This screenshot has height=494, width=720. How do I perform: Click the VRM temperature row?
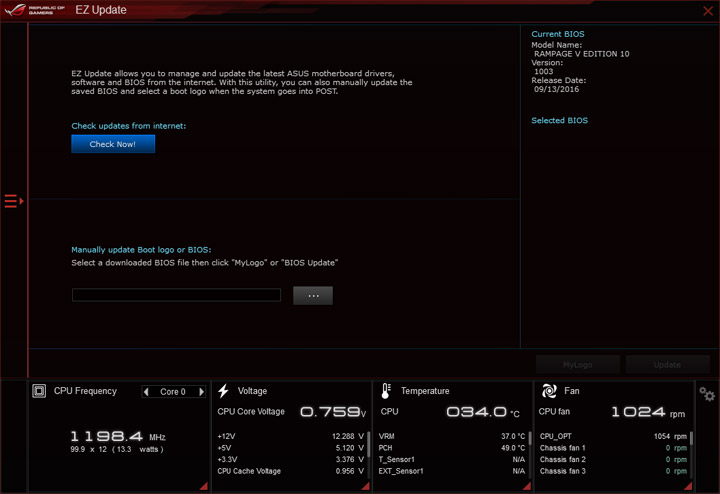tap(452, 436)
